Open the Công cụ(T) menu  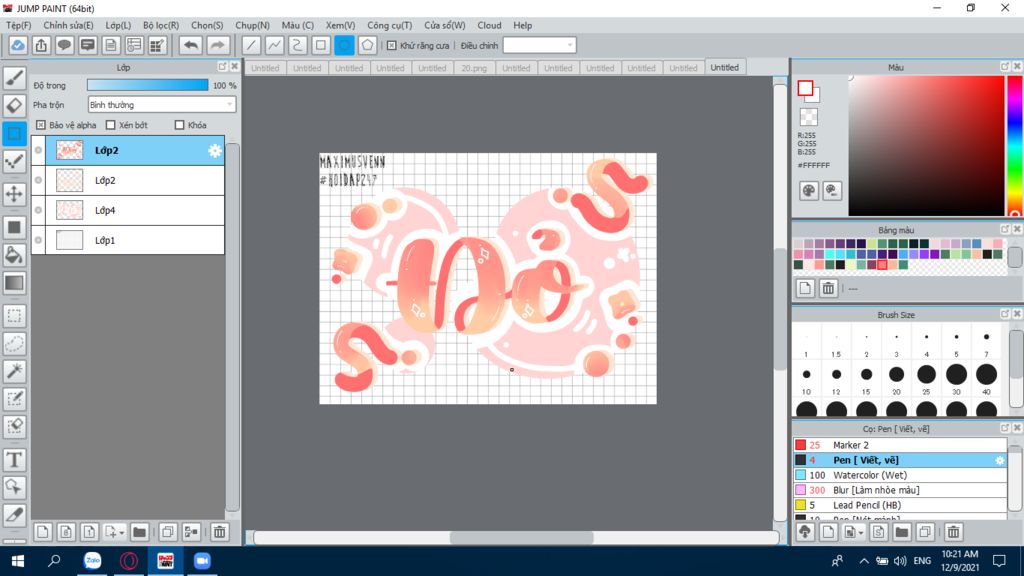[x=389, y=25]
